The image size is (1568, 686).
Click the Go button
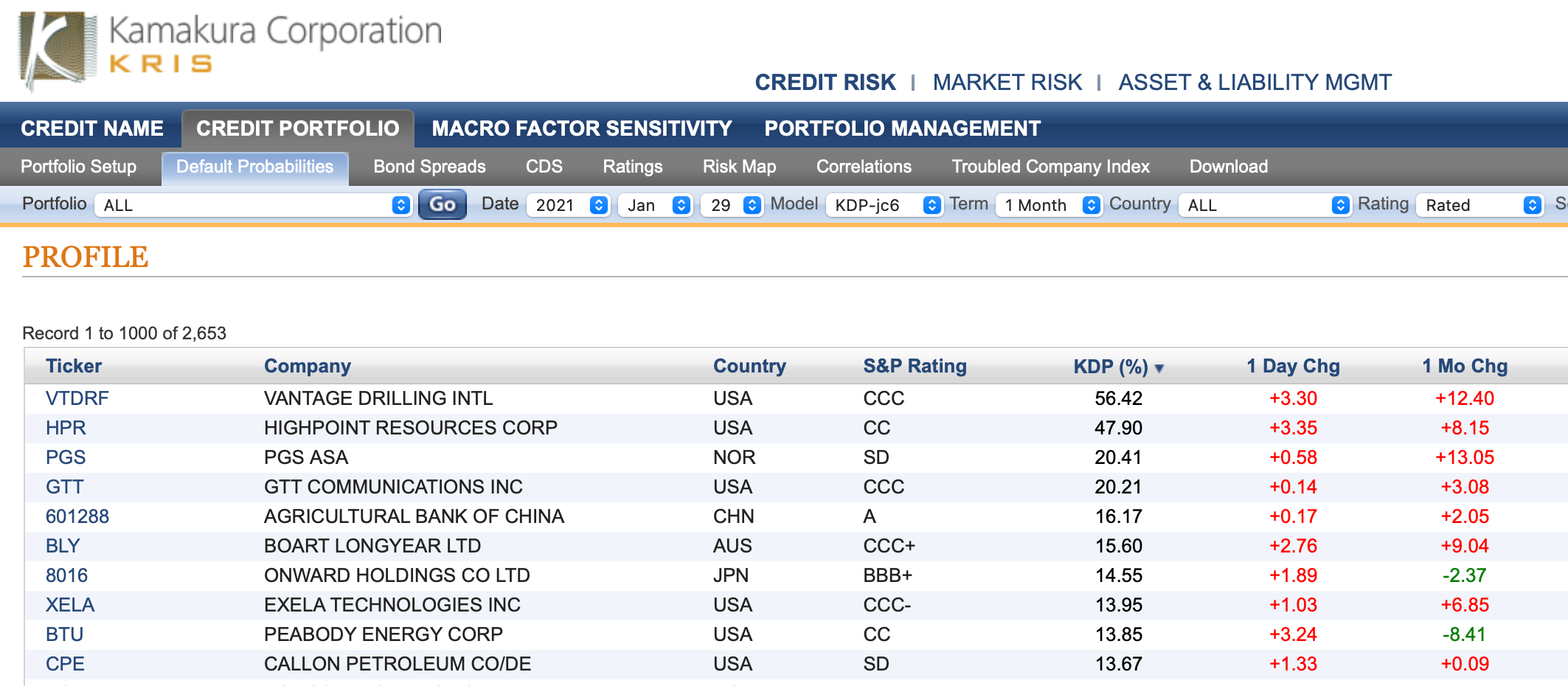pos(443,204)
